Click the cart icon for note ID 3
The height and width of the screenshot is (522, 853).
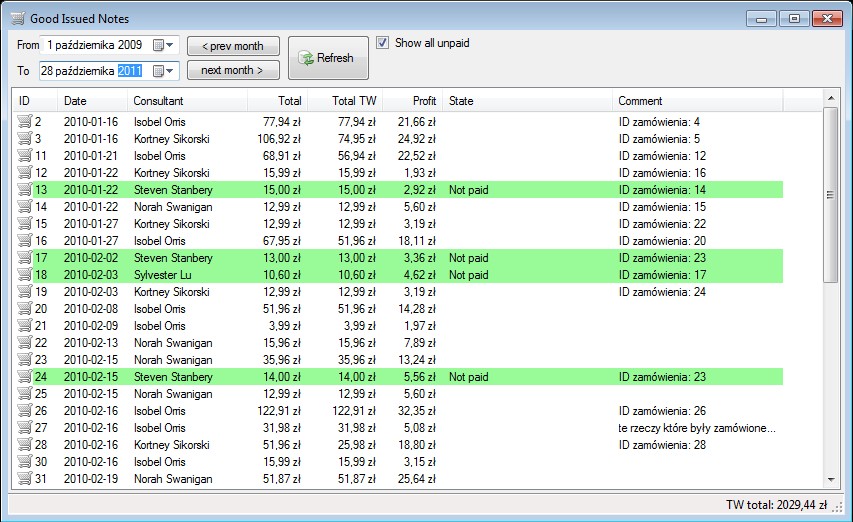pyautogui.click(x=25, y=138)
